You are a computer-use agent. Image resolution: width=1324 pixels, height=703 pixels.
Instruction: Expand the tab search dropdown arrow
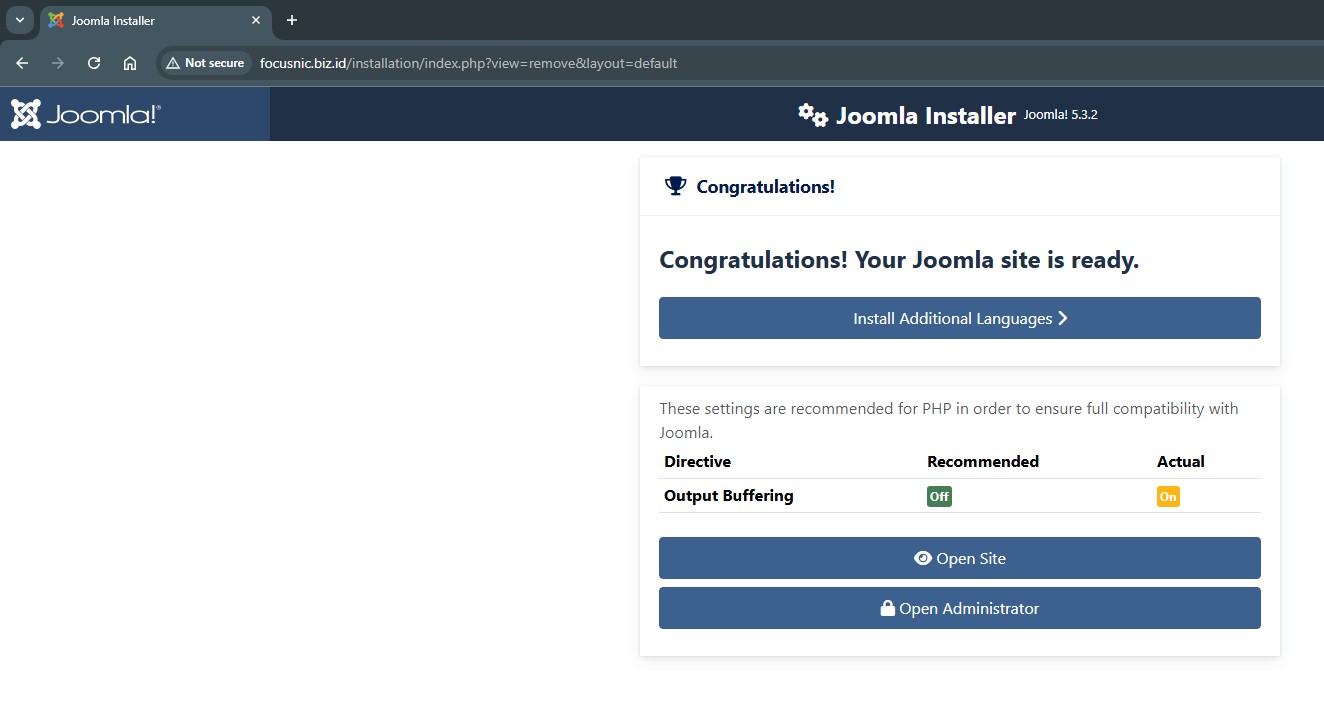click(x=19, y=20)
